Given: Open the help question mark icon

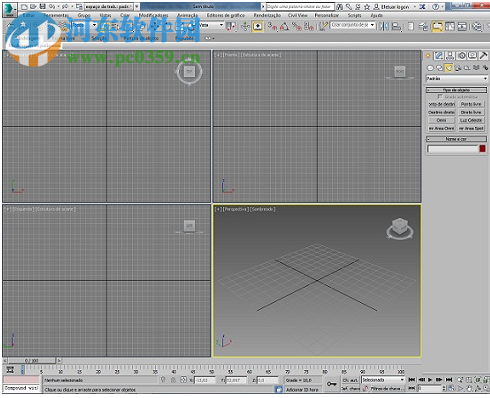Looking at the screenshot, I should coord(436,7).
